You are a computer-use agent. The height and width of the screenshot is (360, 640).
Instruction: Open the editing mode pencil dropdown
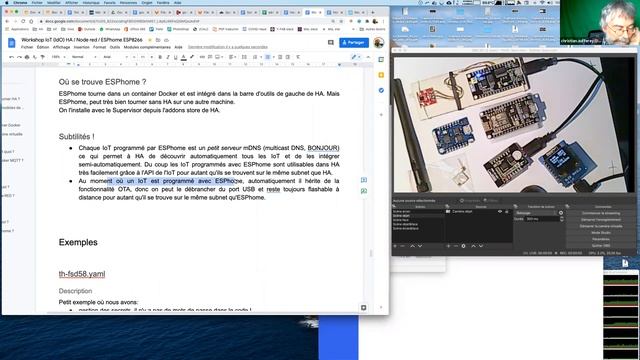coord(356,57)
